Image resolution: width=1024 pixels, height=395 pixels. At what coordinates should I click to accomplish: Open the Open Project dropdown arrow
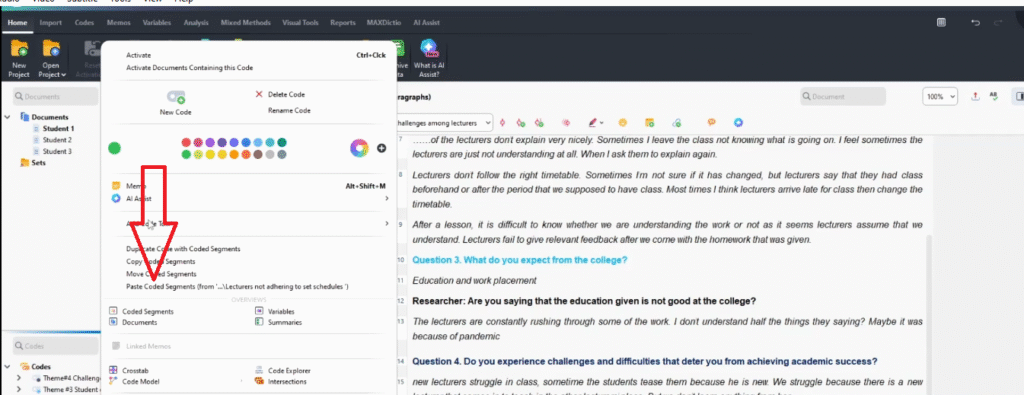pyautogui.click(x=63, y=74)
